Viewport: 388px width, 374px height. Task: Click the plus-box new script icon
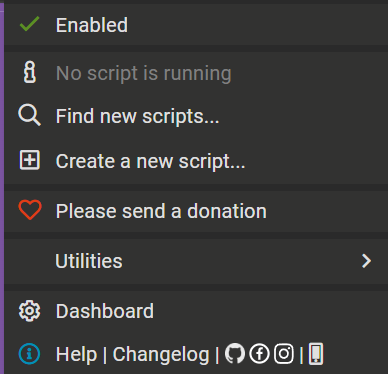[30, 160]
